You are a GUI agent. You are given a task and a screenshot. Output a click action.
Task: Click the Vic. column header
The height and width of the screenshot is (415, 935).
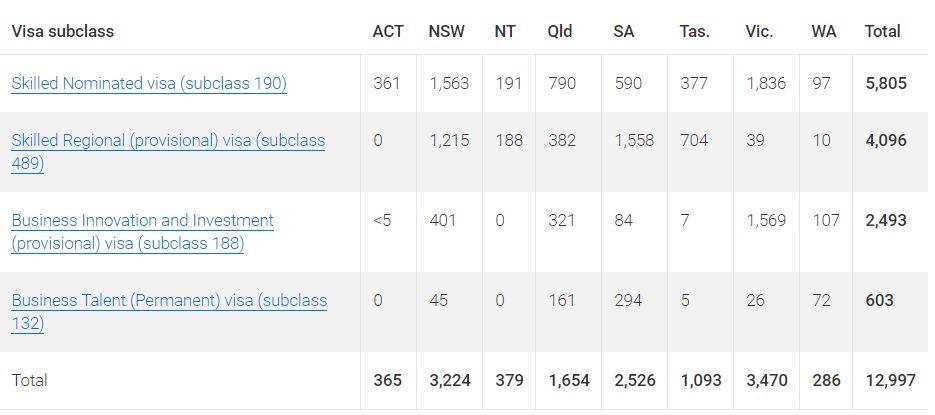point(759,31)
